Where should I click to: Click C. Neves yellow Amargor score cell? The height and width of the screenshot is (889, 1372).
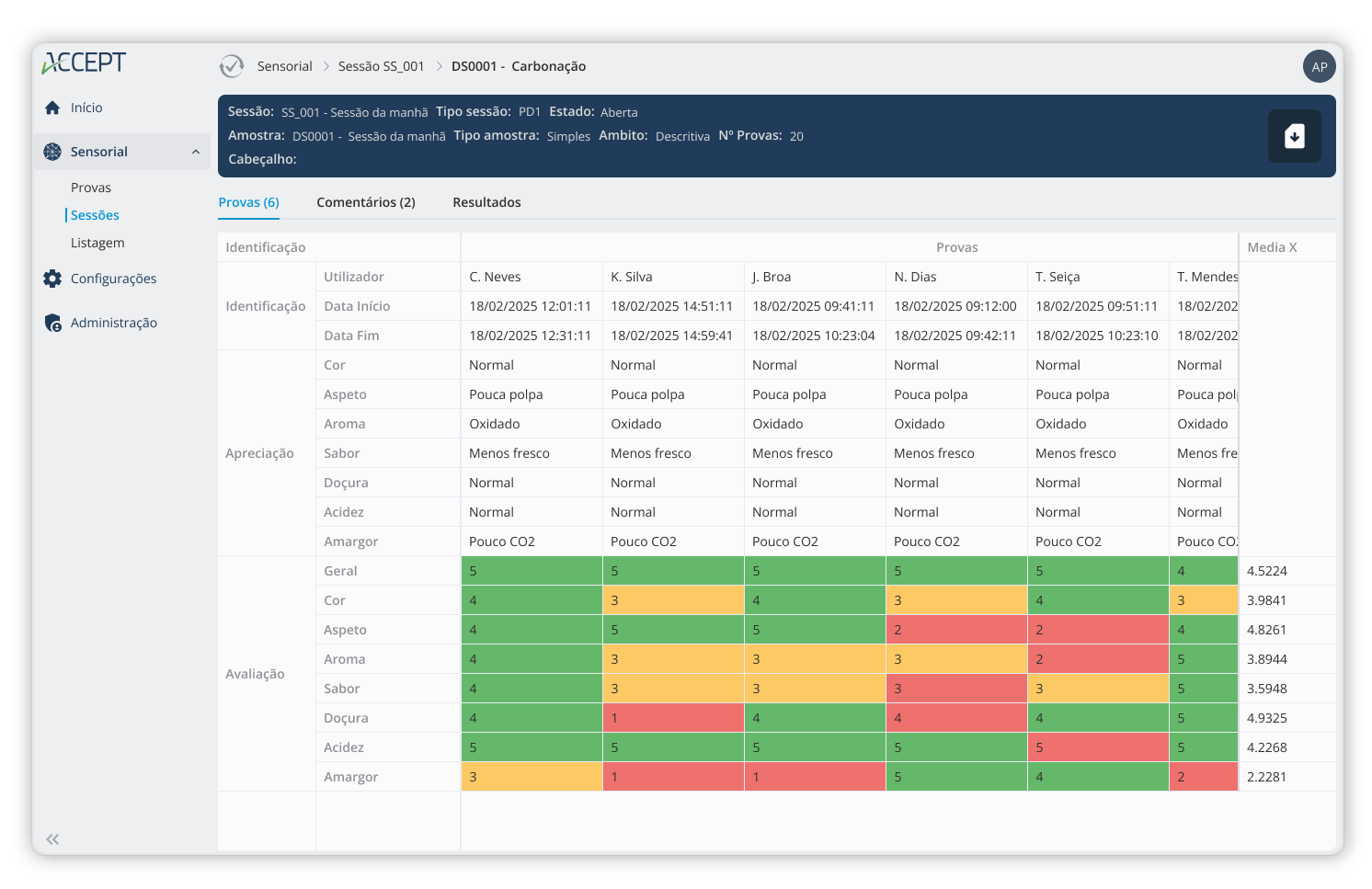(x=532, y=777)
